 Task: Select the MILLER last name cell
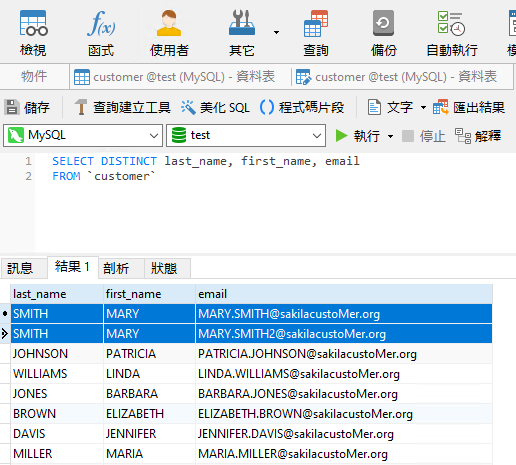coord(57,454)
